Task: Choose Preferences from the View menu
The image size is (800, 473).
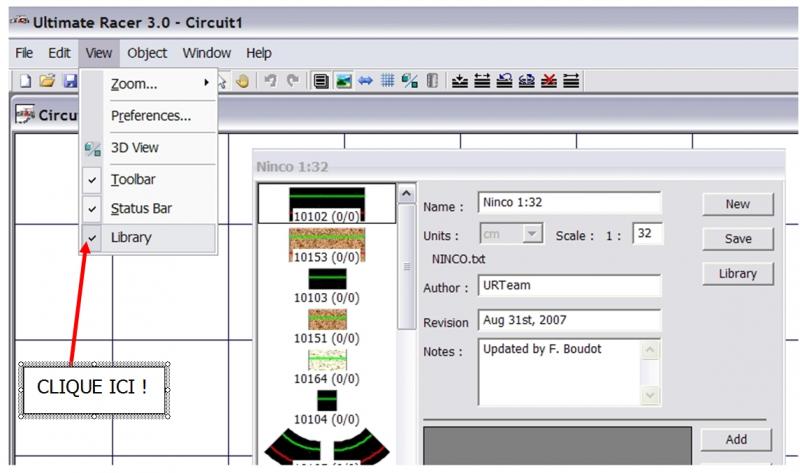Action: point(151,115)
